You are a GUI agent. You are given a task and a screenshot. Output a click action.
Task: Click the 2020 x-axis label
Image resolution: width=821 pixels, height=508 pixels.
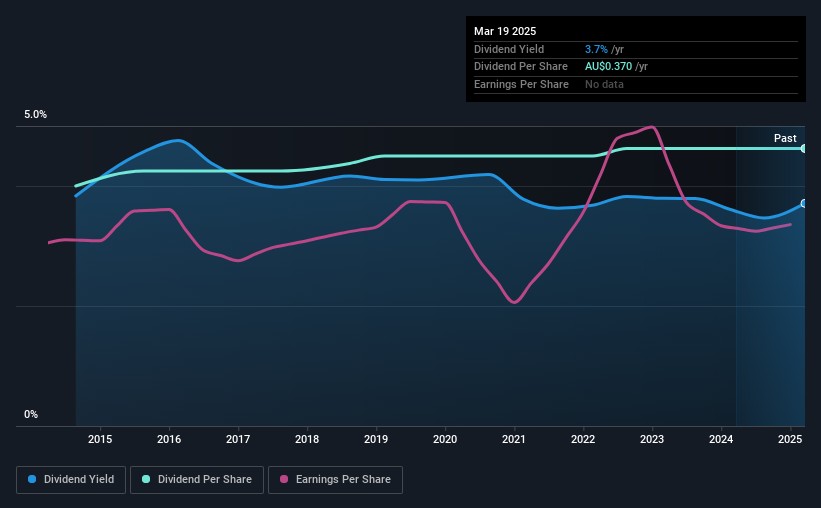click(445, 439)
